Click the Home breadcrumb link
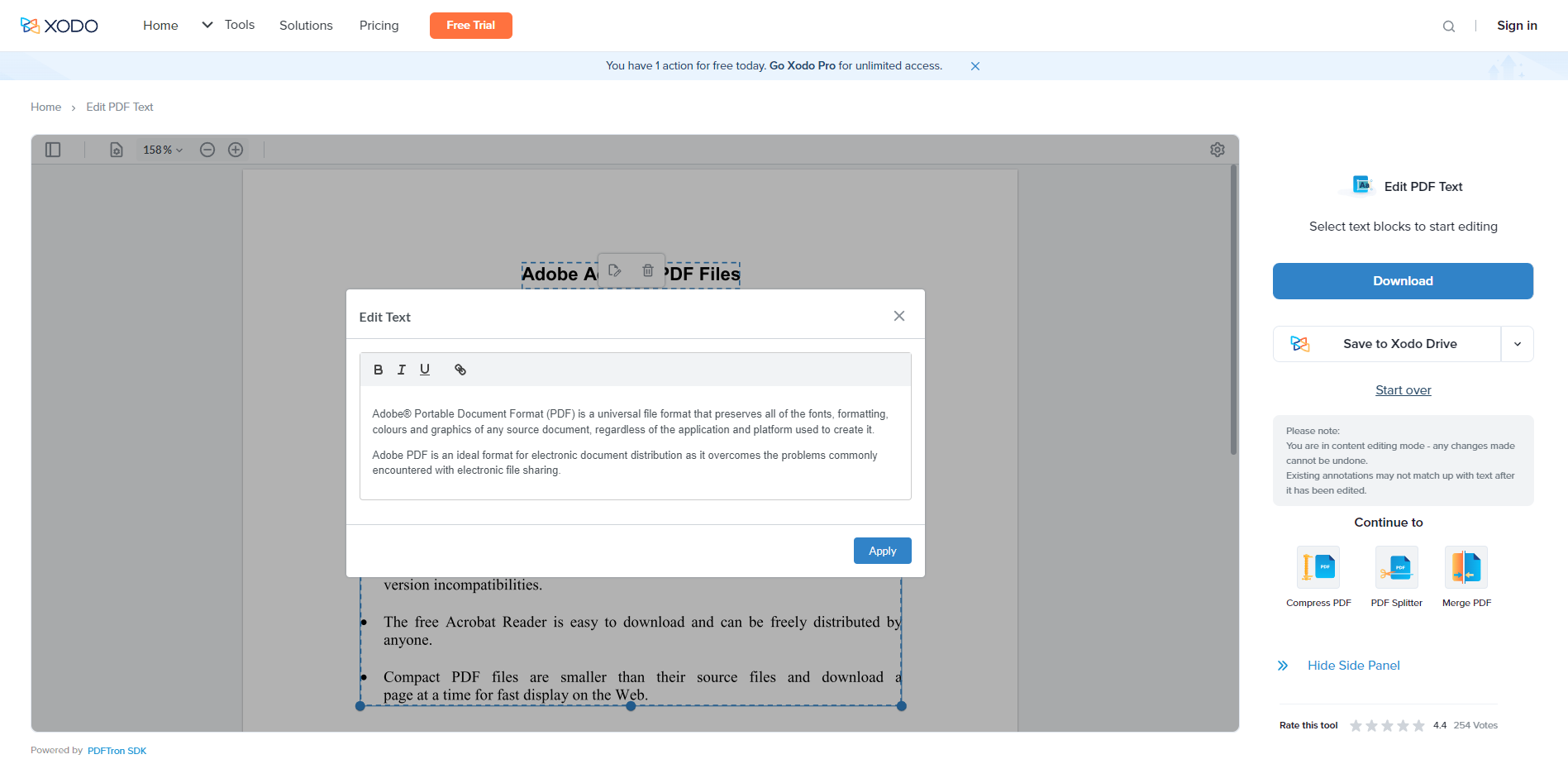Image resolution: width=1568 pixels, height=764 pixels. pos(46,107)
